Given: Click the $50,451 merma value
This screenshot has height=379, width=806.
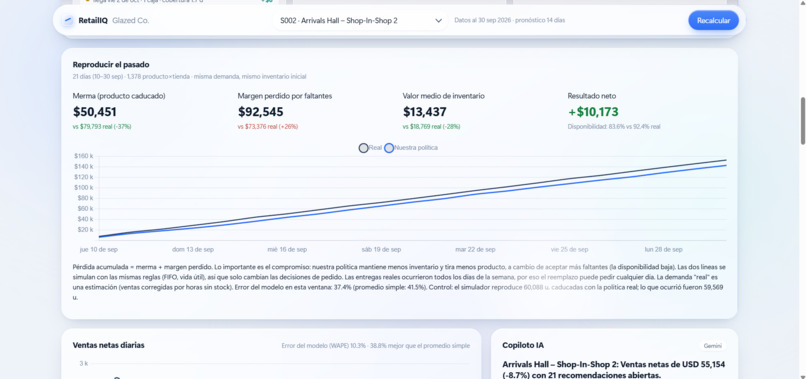Looking at the screenshot, I should [x=95, y=112].
